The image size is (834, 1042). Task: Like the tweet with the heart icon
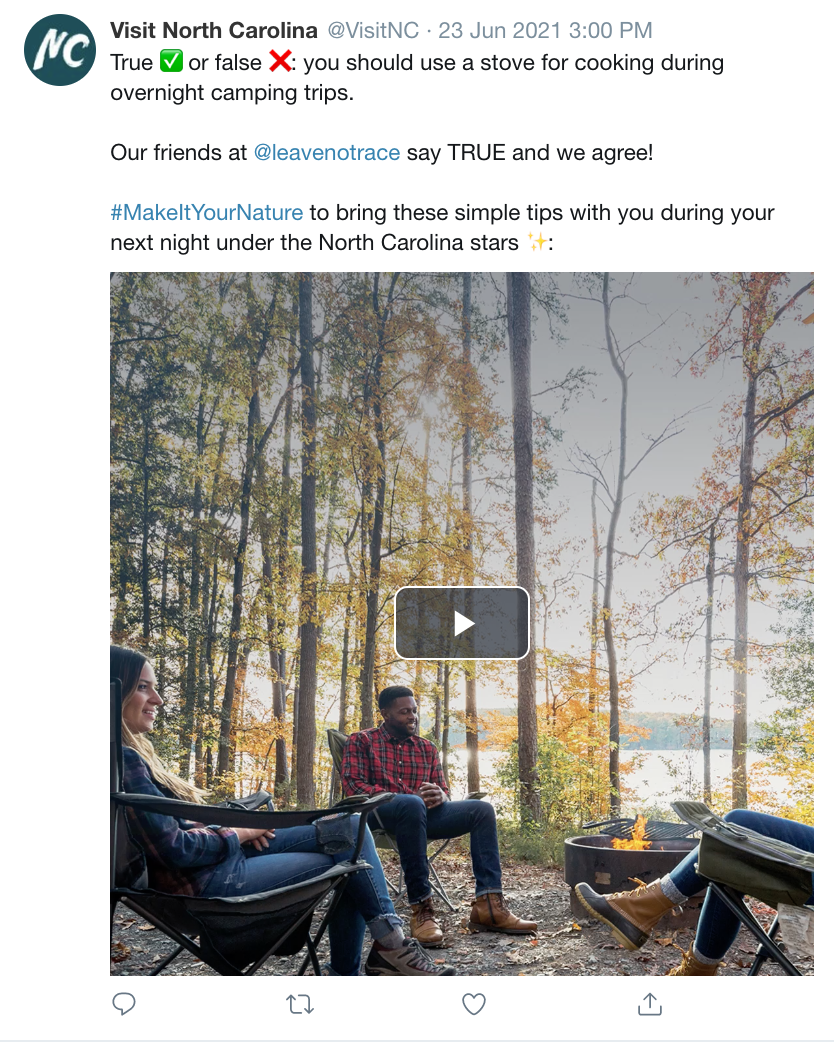pos(474,1003)
